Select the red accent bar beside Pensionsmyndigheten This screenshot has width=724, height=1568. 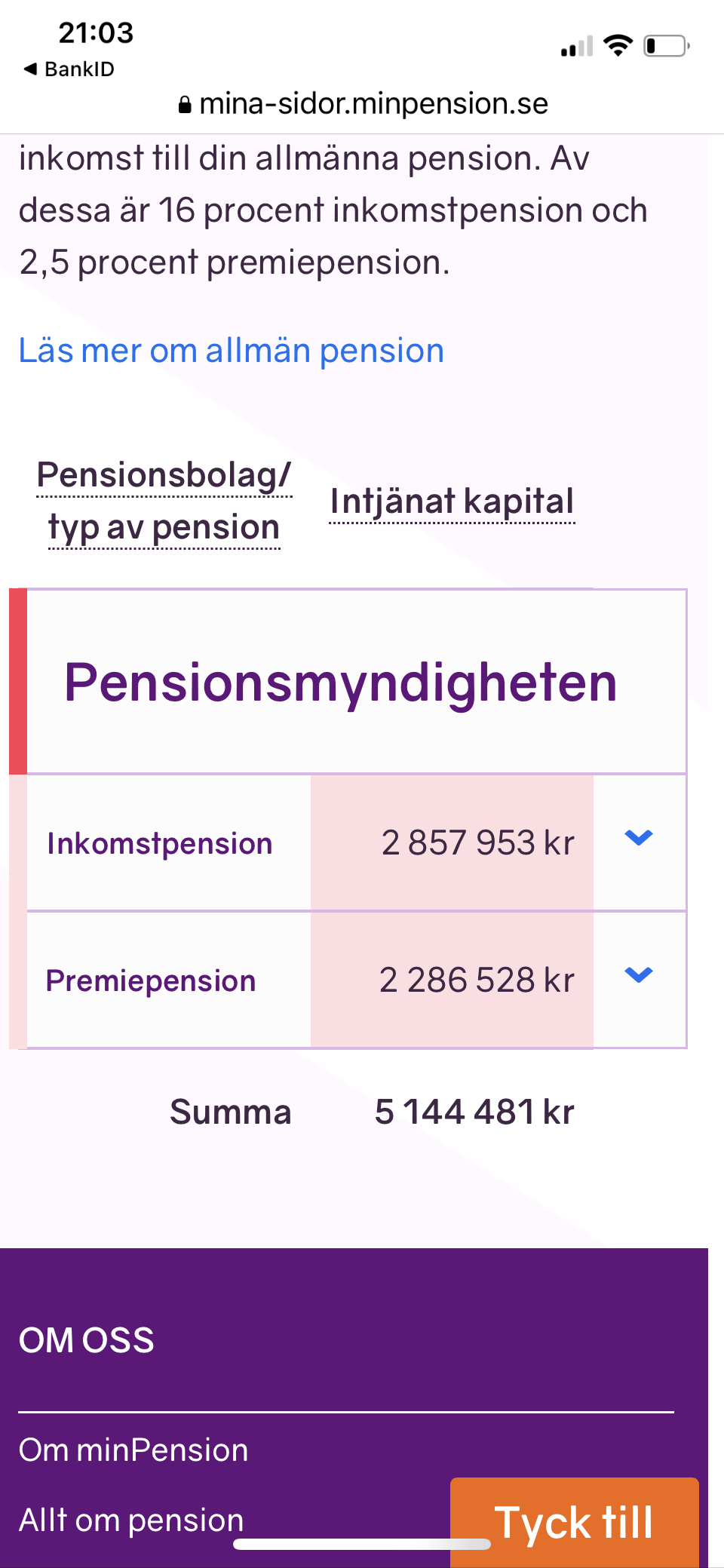pos(17,679)
